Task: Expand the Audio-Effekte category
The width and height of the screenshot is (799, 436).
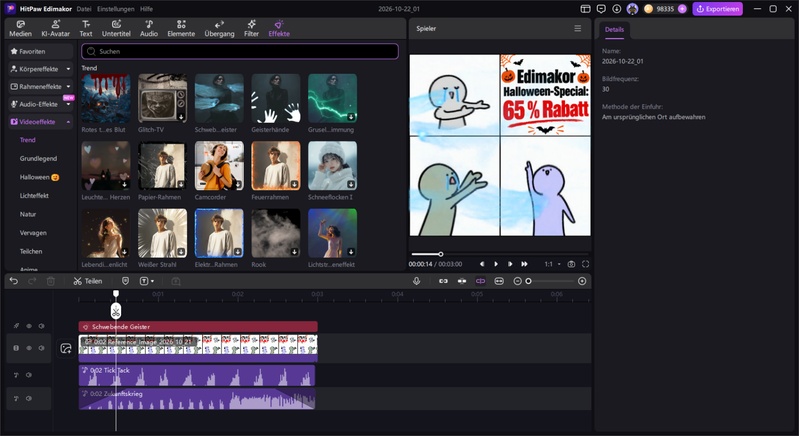Action: (x=40, y=104)
